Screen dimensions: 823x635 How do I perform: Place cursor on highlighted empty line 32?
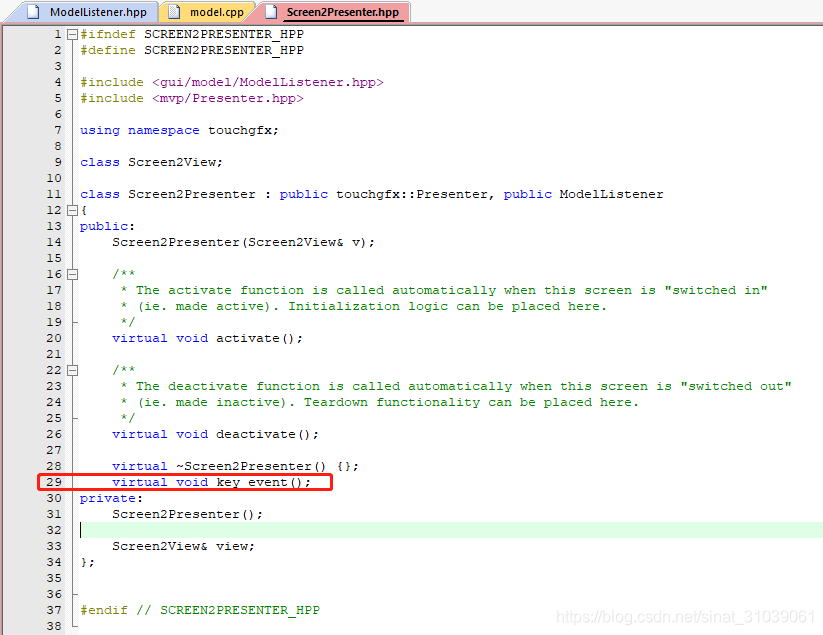coord(451,530)
